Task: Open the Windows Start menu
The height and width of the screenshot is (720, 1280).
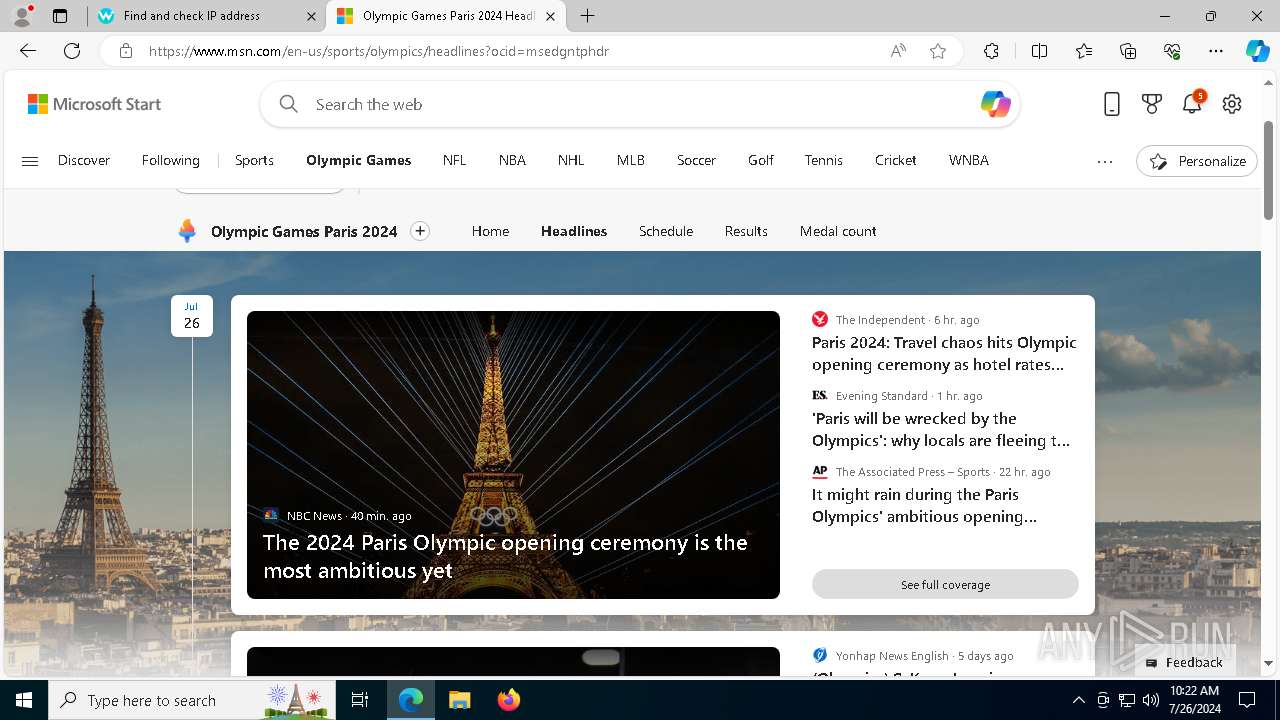Action: [x=24, y=700]
